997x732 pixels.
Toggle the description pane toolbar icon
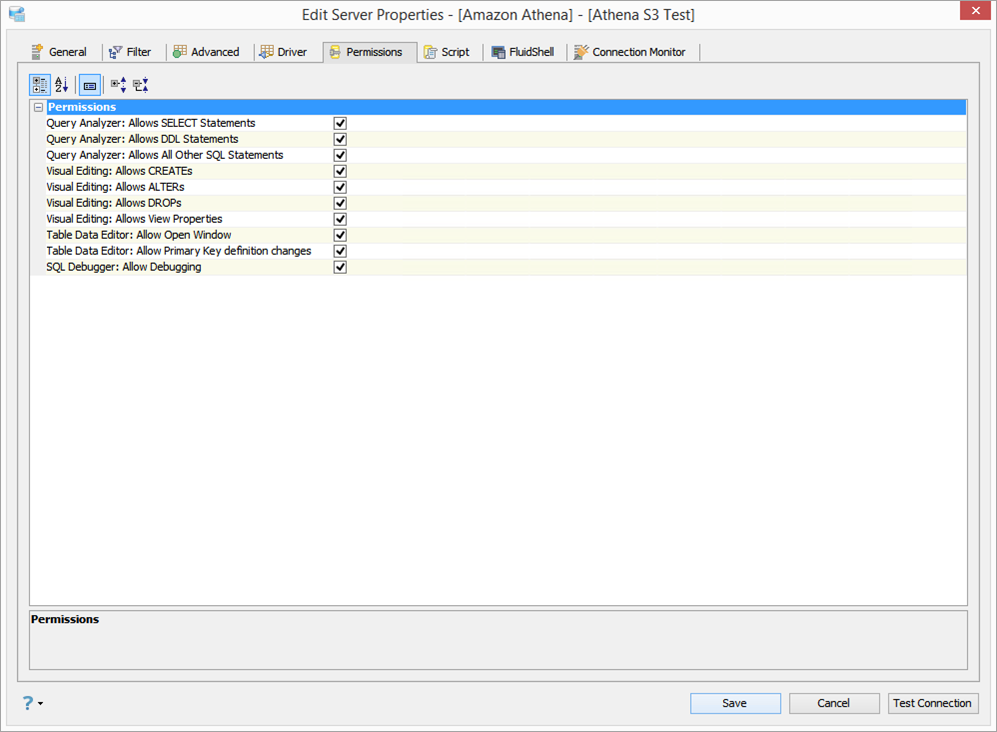click(x=90, y=85)
